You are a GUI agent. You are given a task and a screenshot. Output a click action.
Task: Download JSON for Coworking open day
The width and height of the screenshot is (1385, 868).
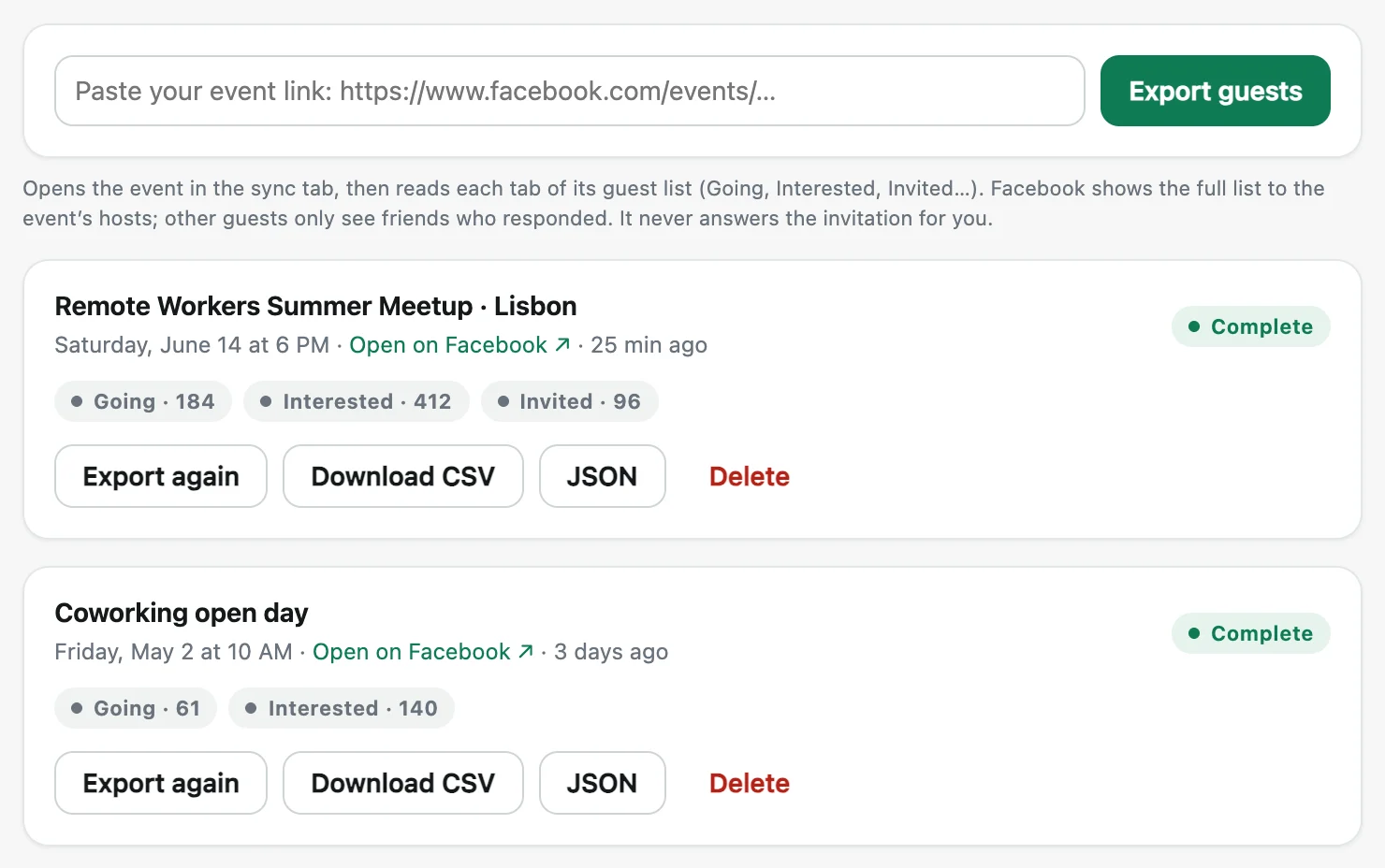click(x=603, y=783)
